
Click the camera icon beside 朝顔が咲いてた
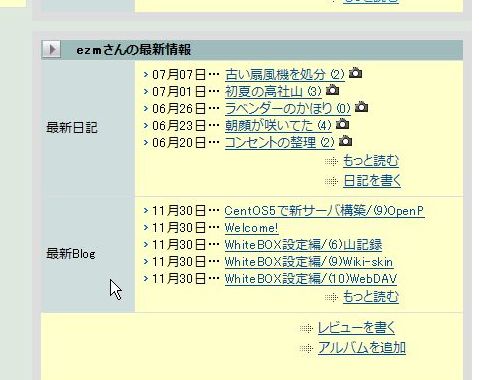[x=342, y=124]
